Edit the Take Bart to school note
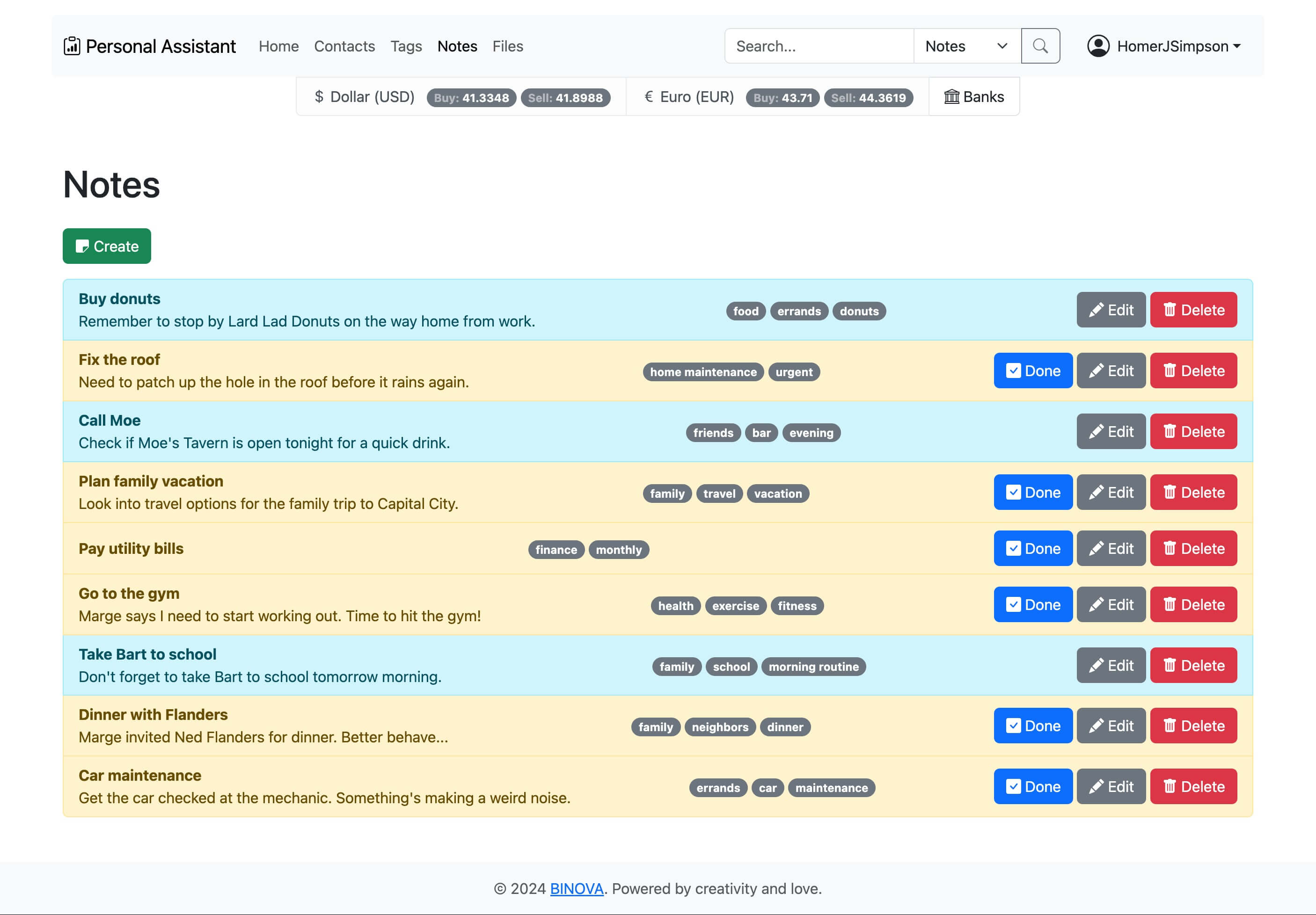Image resolution: width=1316 pixels, height=915 pixels. (x=1111, y=665)
